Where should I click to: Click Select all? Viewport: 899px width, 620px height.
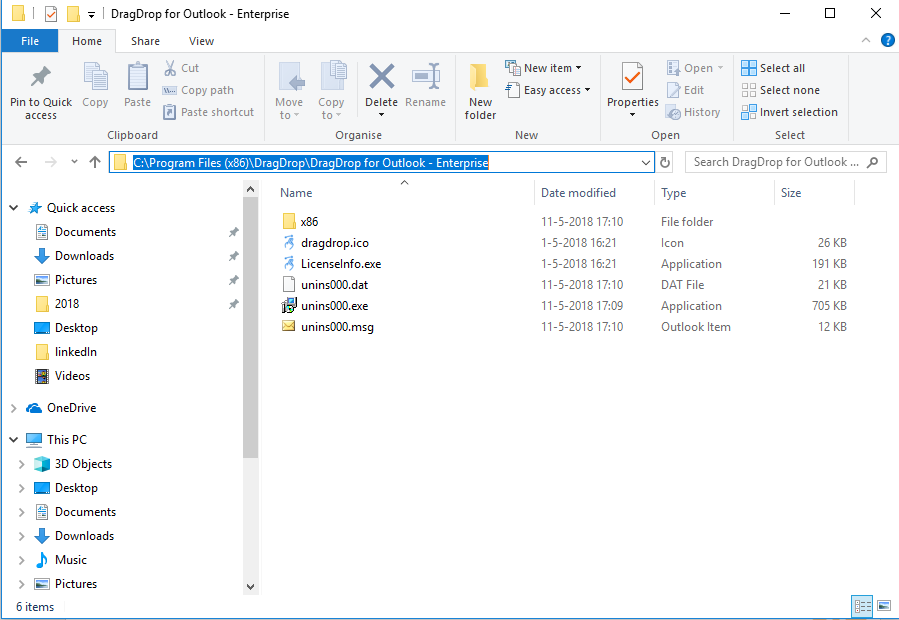pos(773,68)
